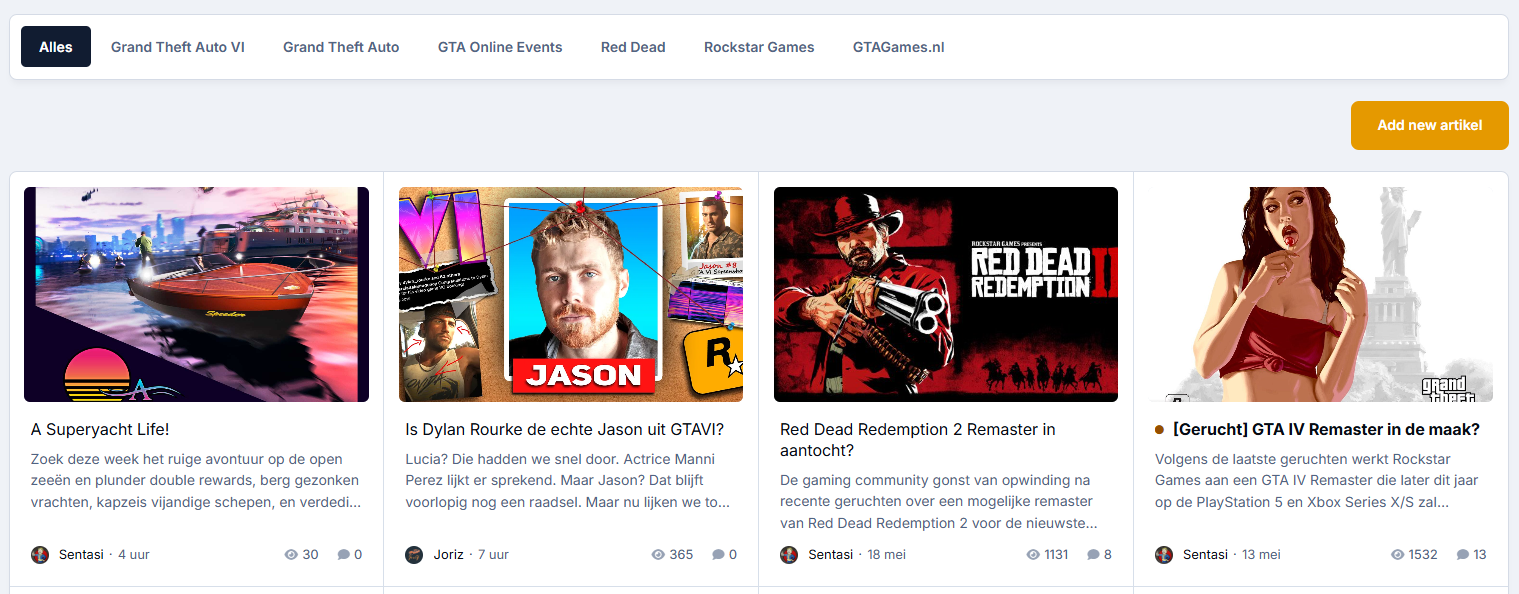Click the 13 mei date
Viewport: 1519px width, 594px height.
point(1262,554)
